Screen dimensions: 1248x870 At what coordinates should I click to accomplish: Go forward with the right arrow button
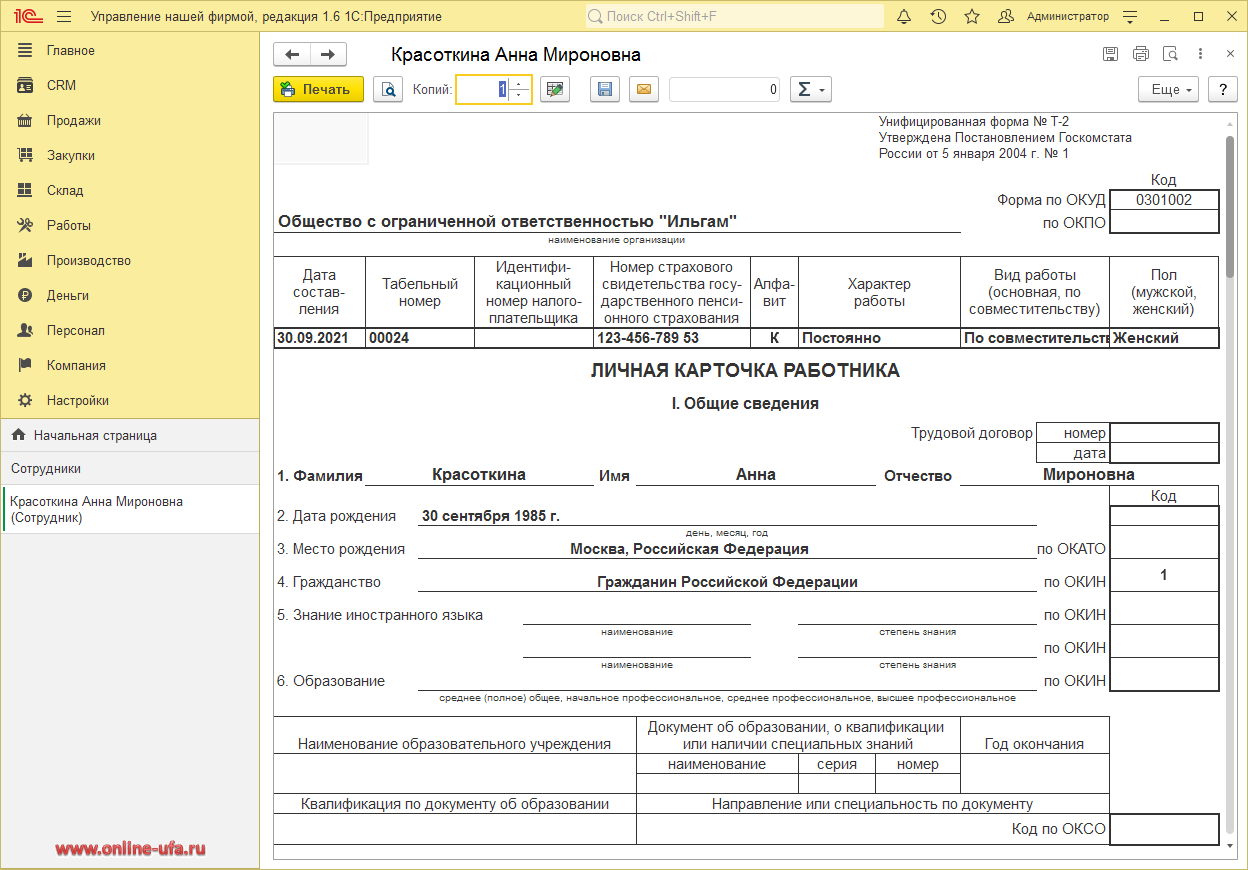(x=328, y=55)
